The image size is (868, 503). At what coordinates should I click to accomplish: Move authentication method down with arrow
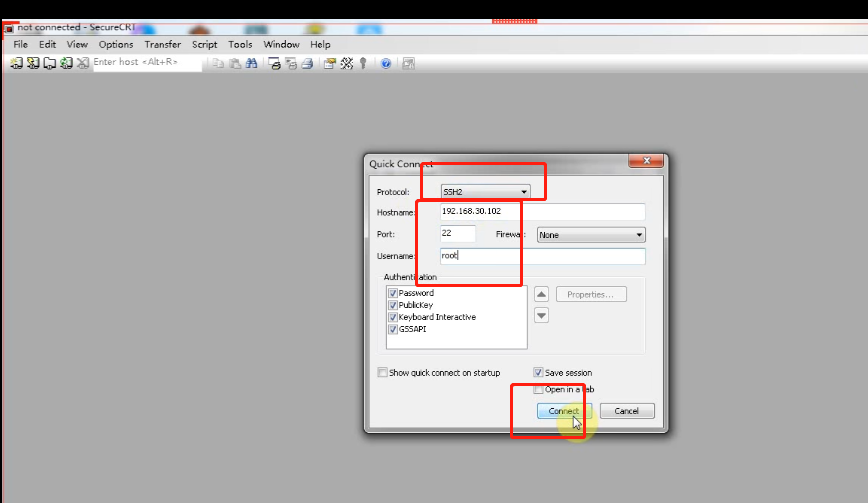coord(541,315)
